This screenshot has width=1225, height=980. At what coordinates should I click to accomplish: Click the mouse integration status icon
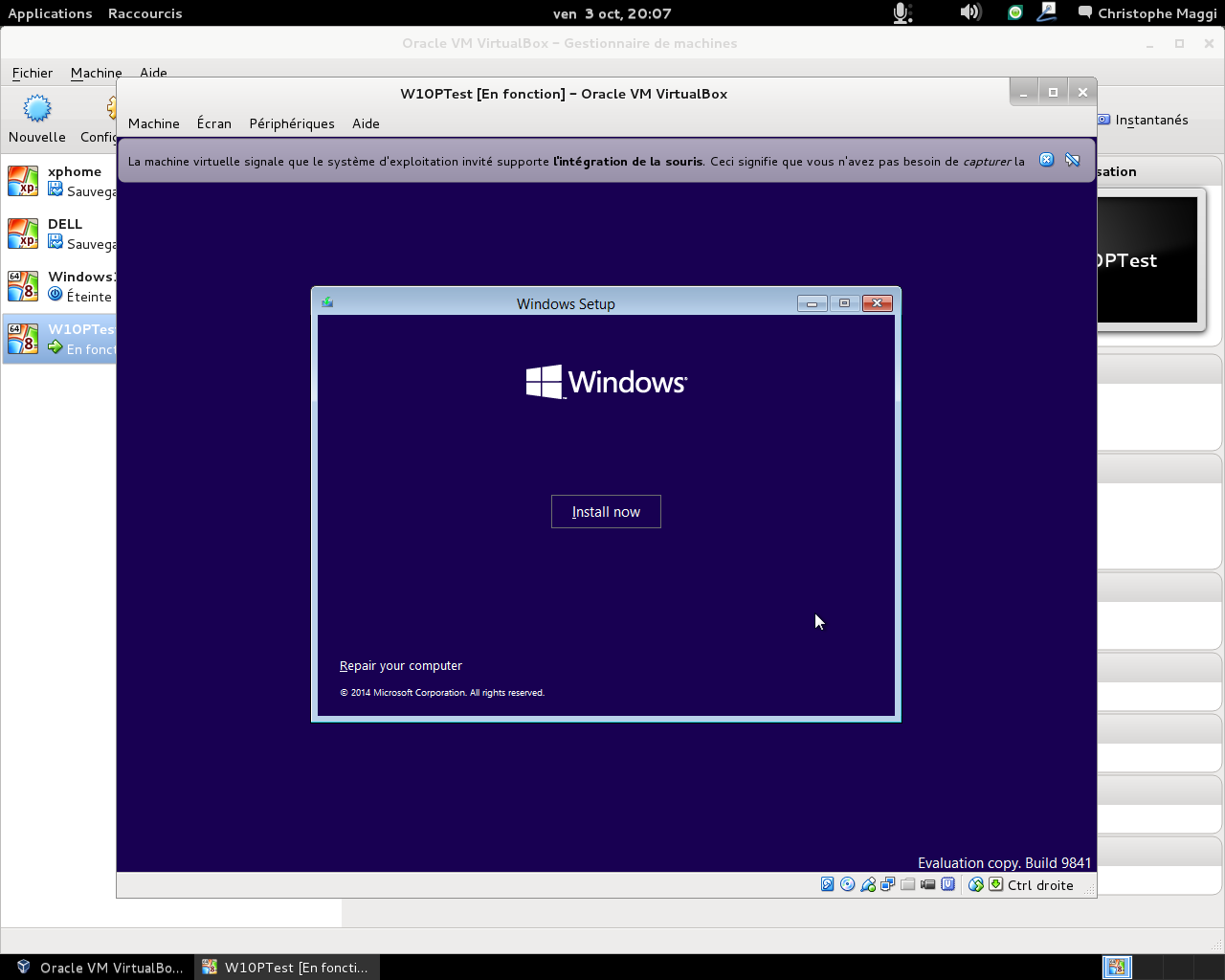[x=976, y=884]
